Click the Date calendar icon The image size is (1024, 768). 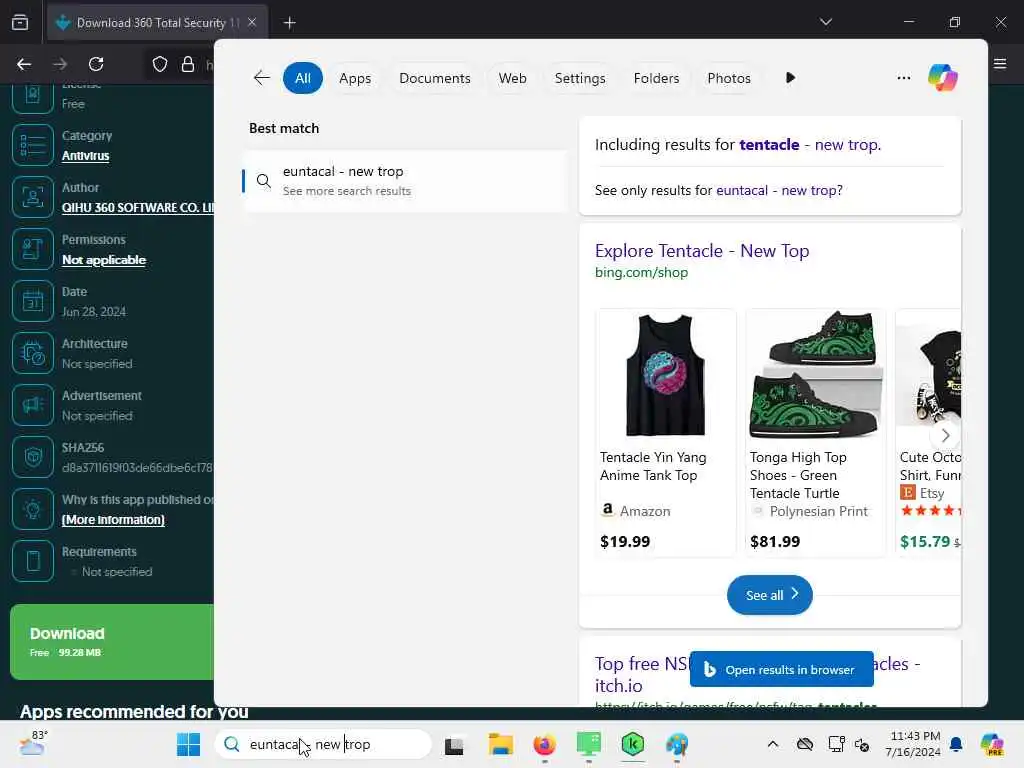[33, 301]
